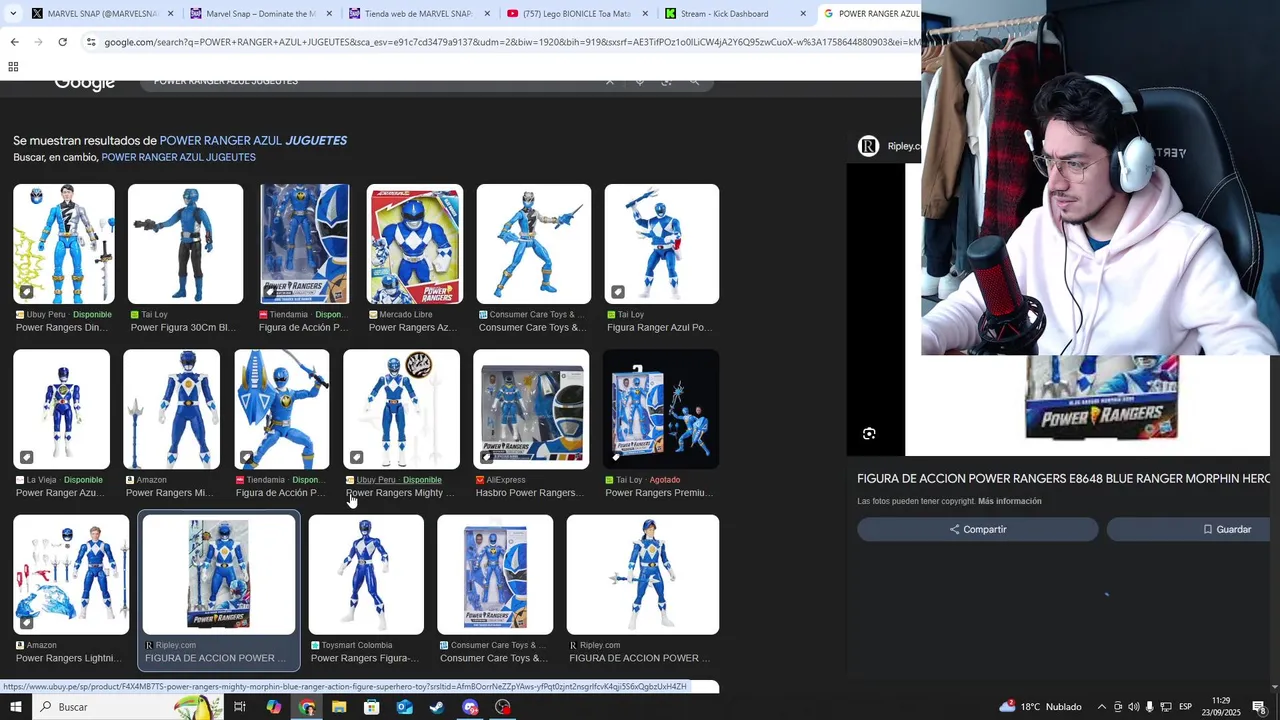Open site information icon in address bar
Screen dimensions: 1280x720
91,42
